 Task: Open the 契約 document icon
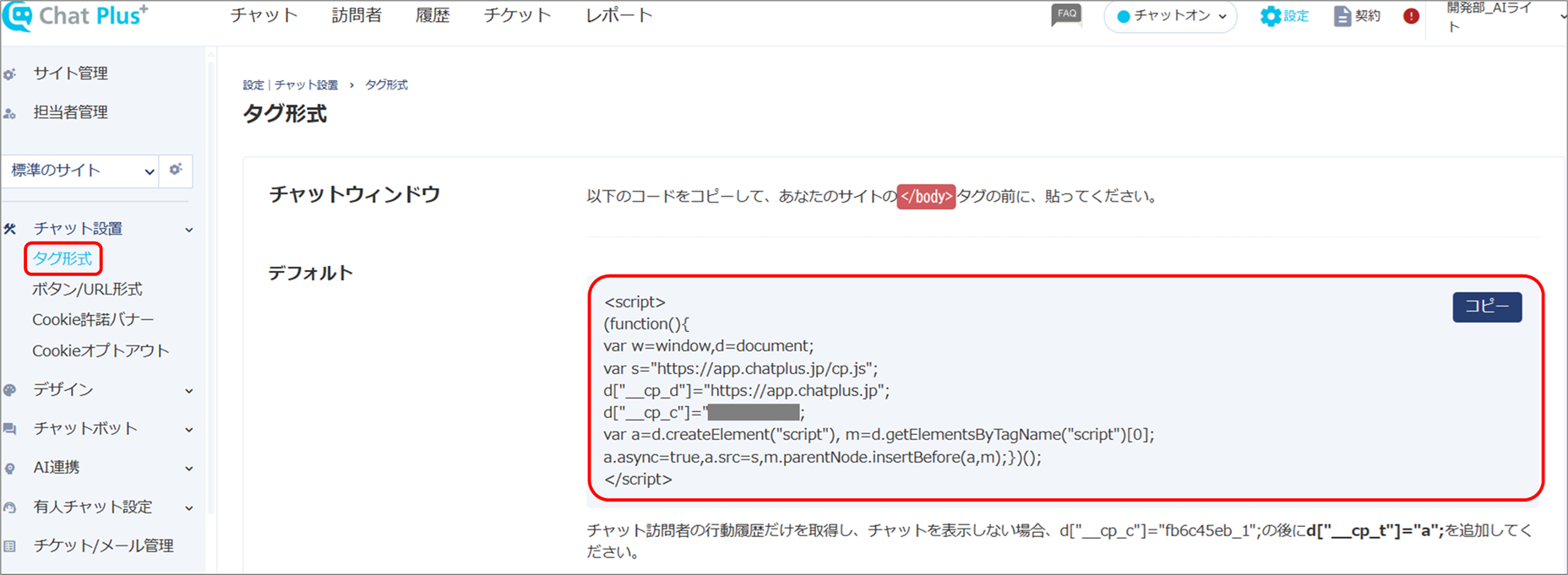1342,16
